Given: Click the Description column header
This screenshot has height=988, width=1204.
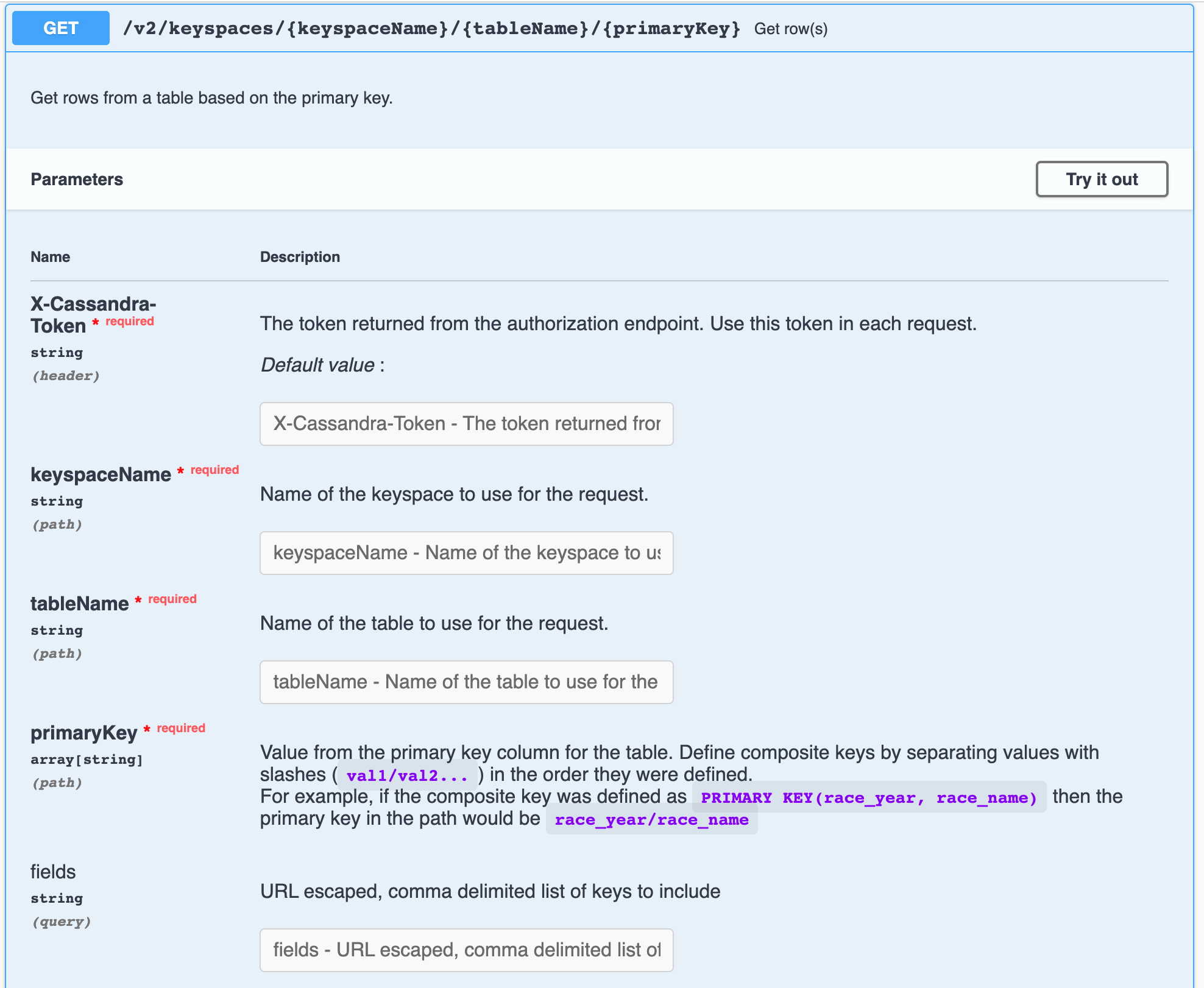Looking at the screenshot, I should (x=300, y=256).
